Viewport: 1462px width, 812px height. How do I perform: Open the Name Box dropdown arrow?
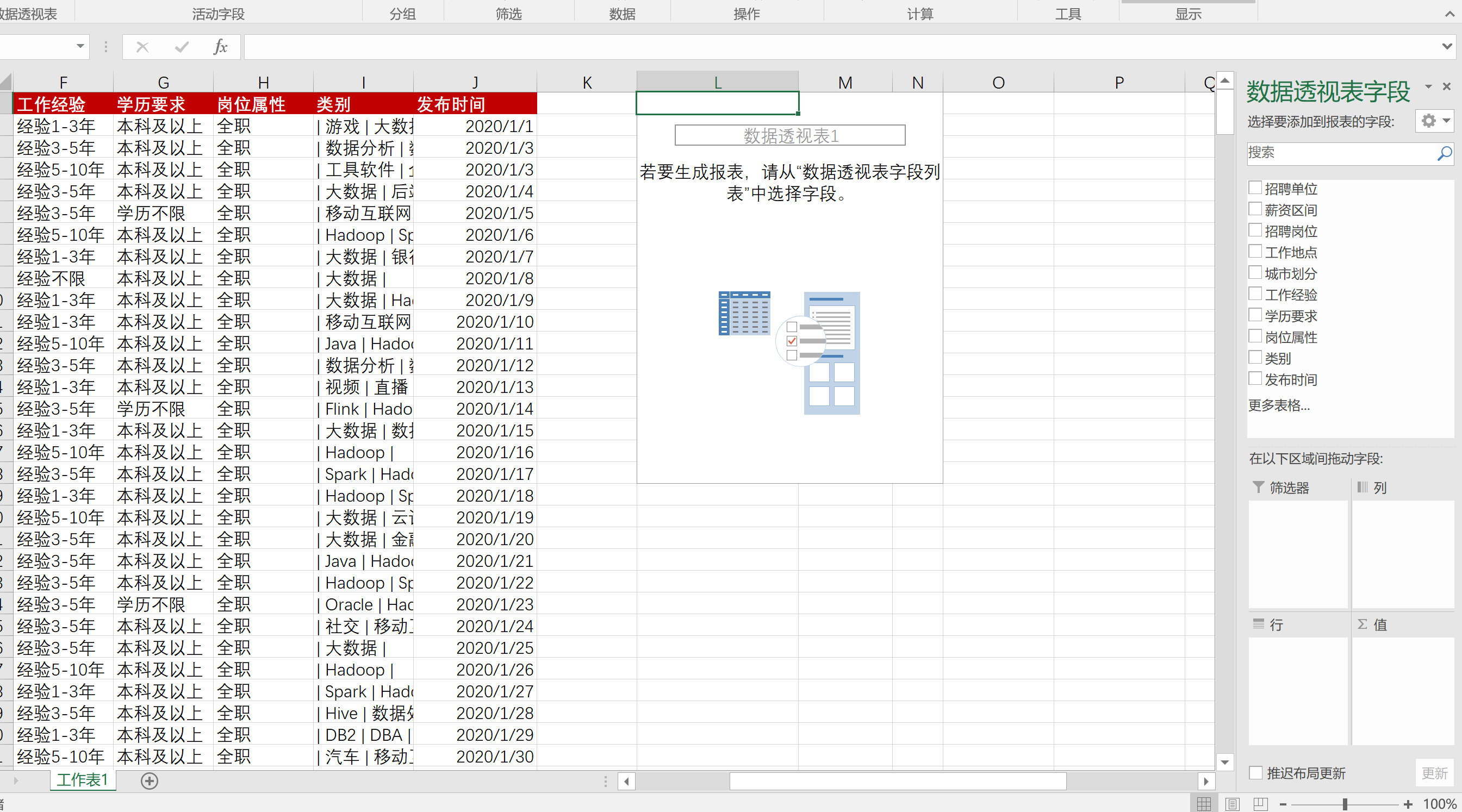(x=80, y=46)
